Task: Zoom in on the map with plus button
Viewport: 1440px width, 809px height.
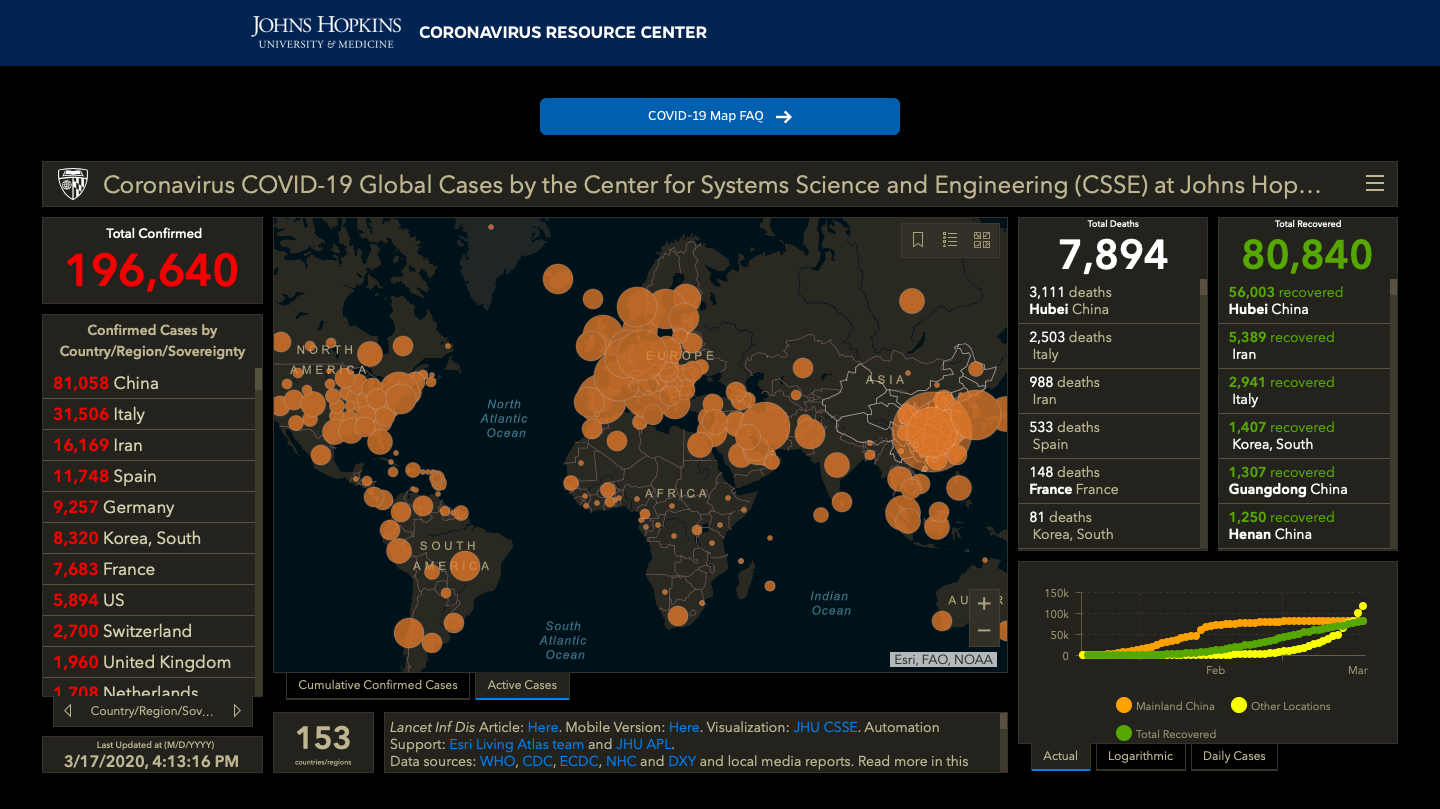Action: [x=984, y=603]
